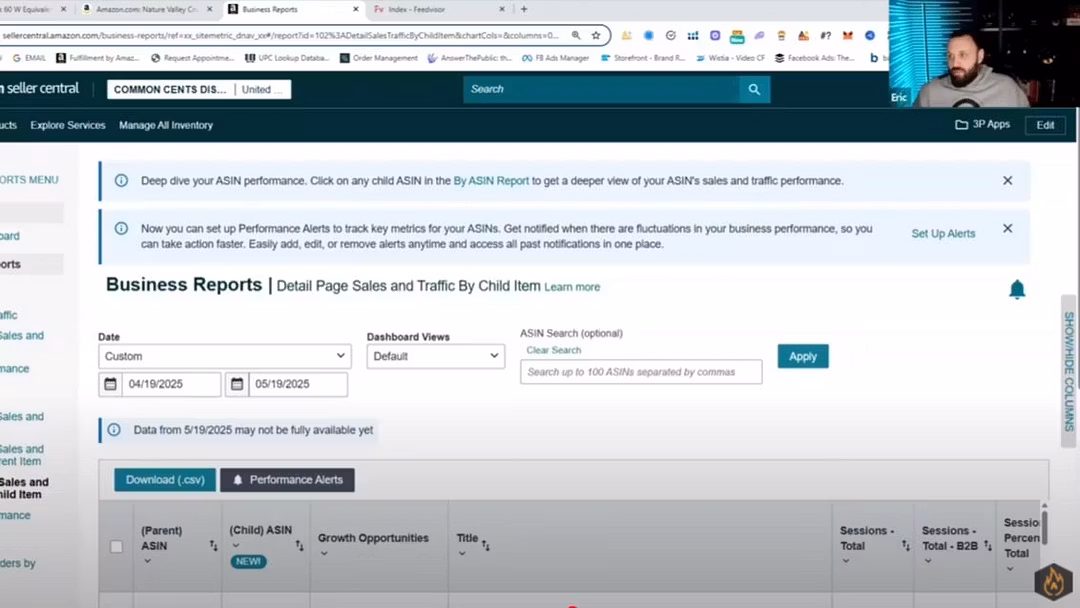
Task: Expand the COMMON CENTS account switcher
Action: [x=199, y=89]
